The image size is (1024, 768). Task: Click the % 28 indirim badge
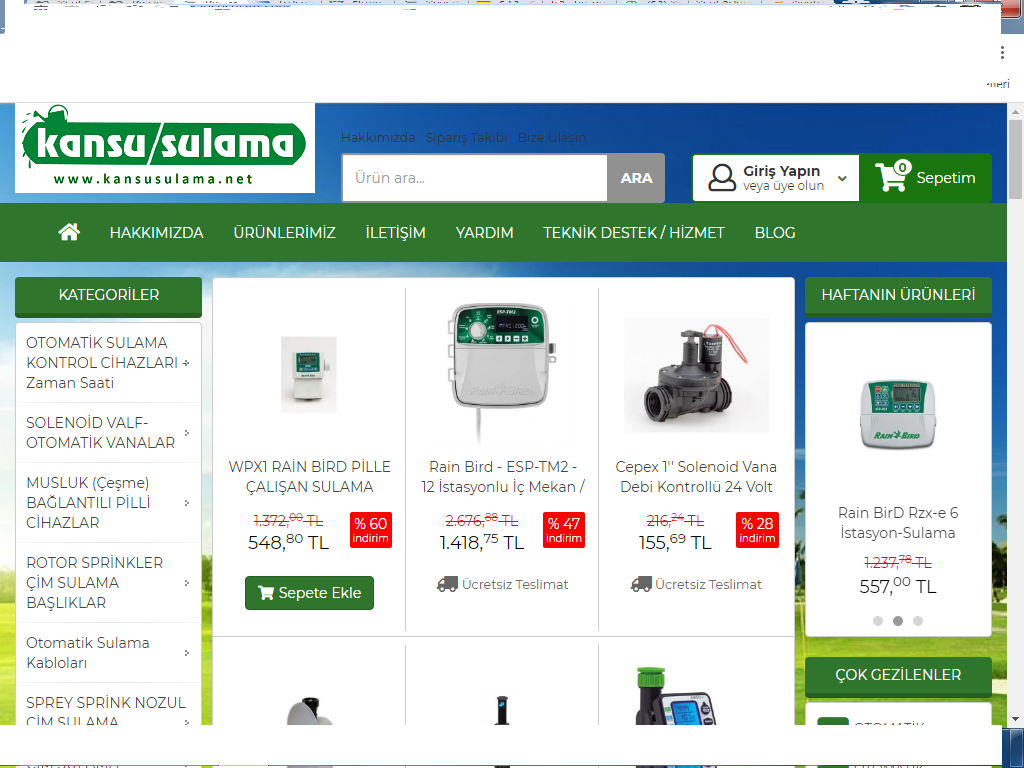[758, 530]
